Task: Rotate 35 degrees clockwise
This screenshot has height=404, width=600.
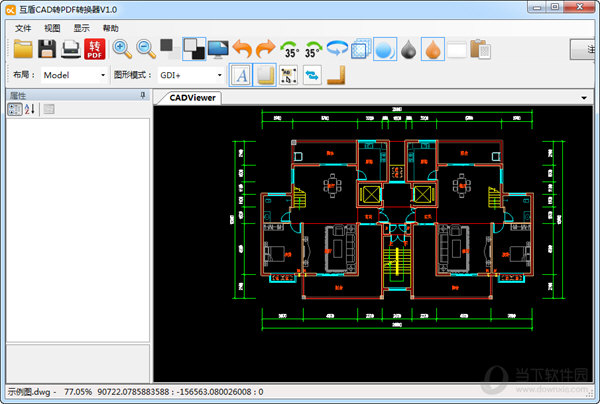Action: 313,49
